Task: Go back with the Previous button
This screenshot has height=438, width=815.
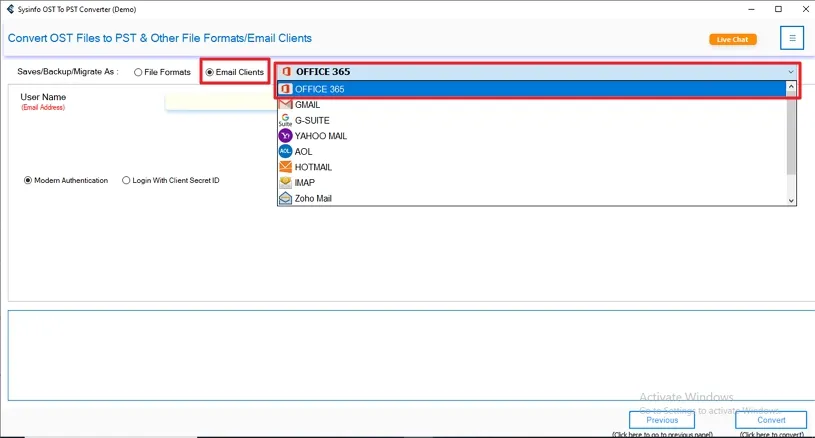Action: 662,420
